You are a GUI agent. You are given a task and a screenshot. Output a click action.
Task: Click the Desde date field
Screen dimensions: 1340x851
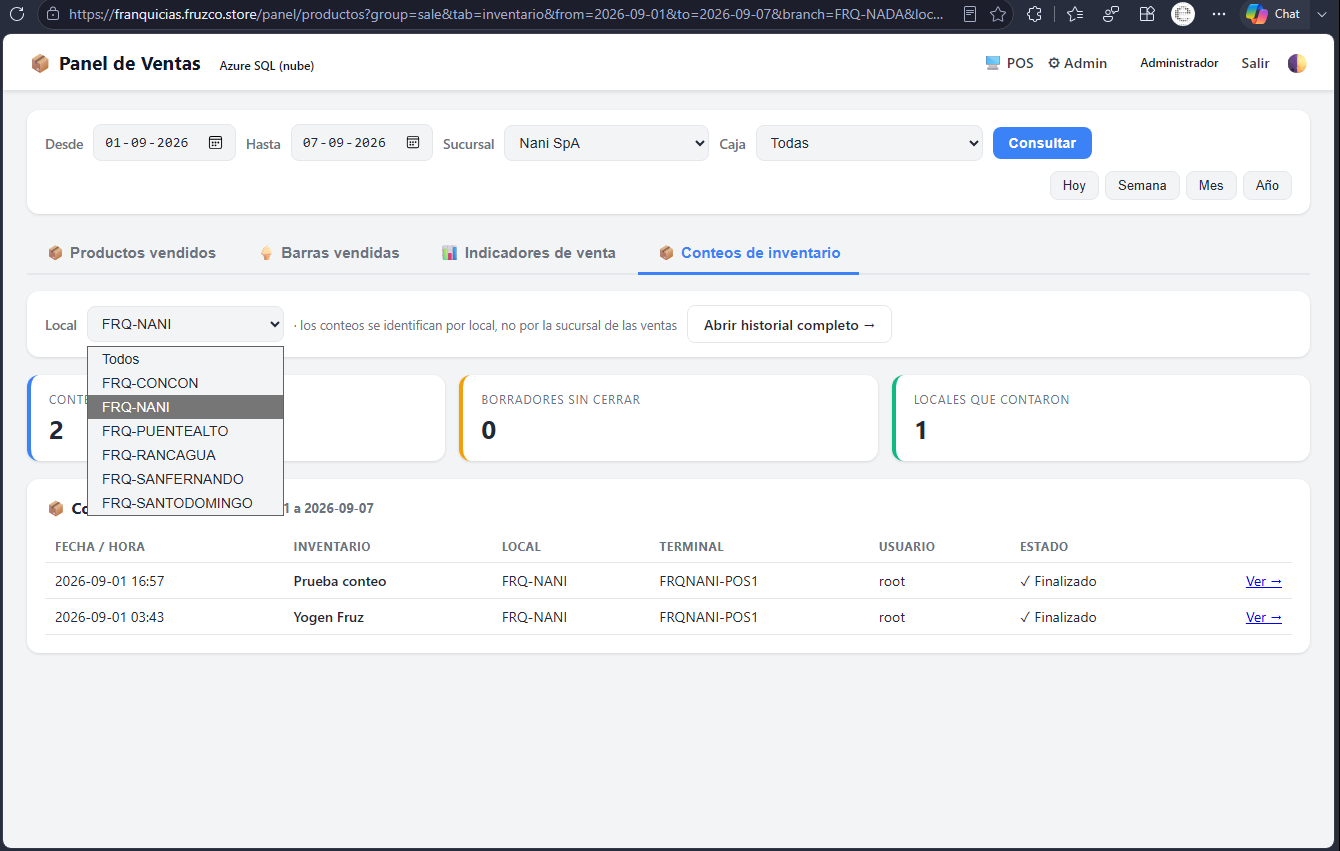[164, 142]
